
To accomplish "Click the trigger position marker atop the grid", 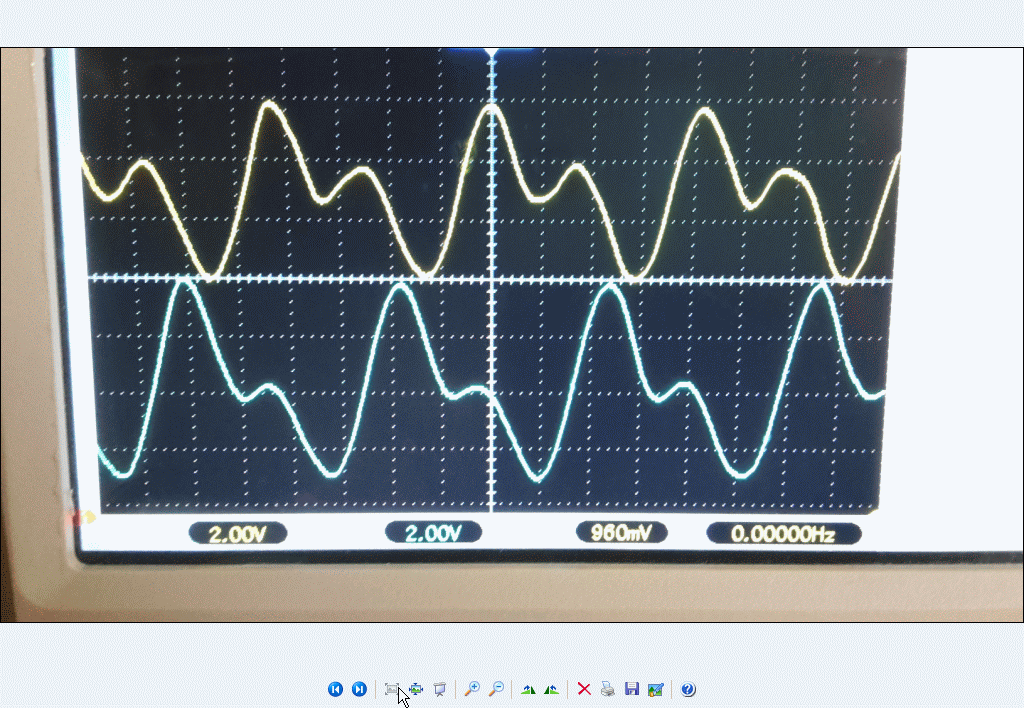I will click(491, 51).
